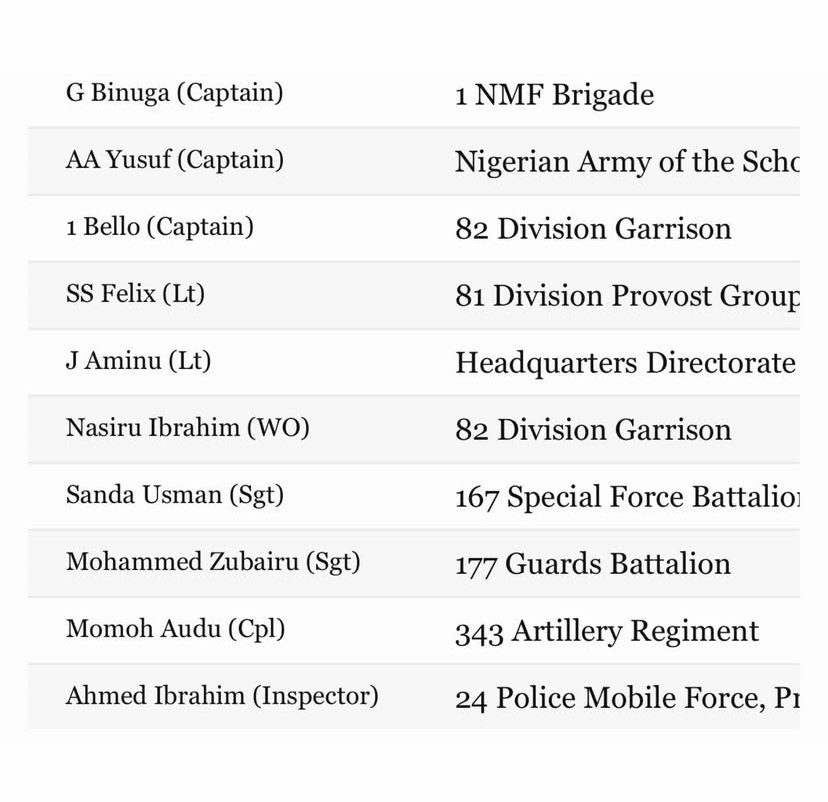The width and height of the screenshot is (828, 802).
Task: Click the 1 Bello (Captain) entry
Action: pos(160,227)
